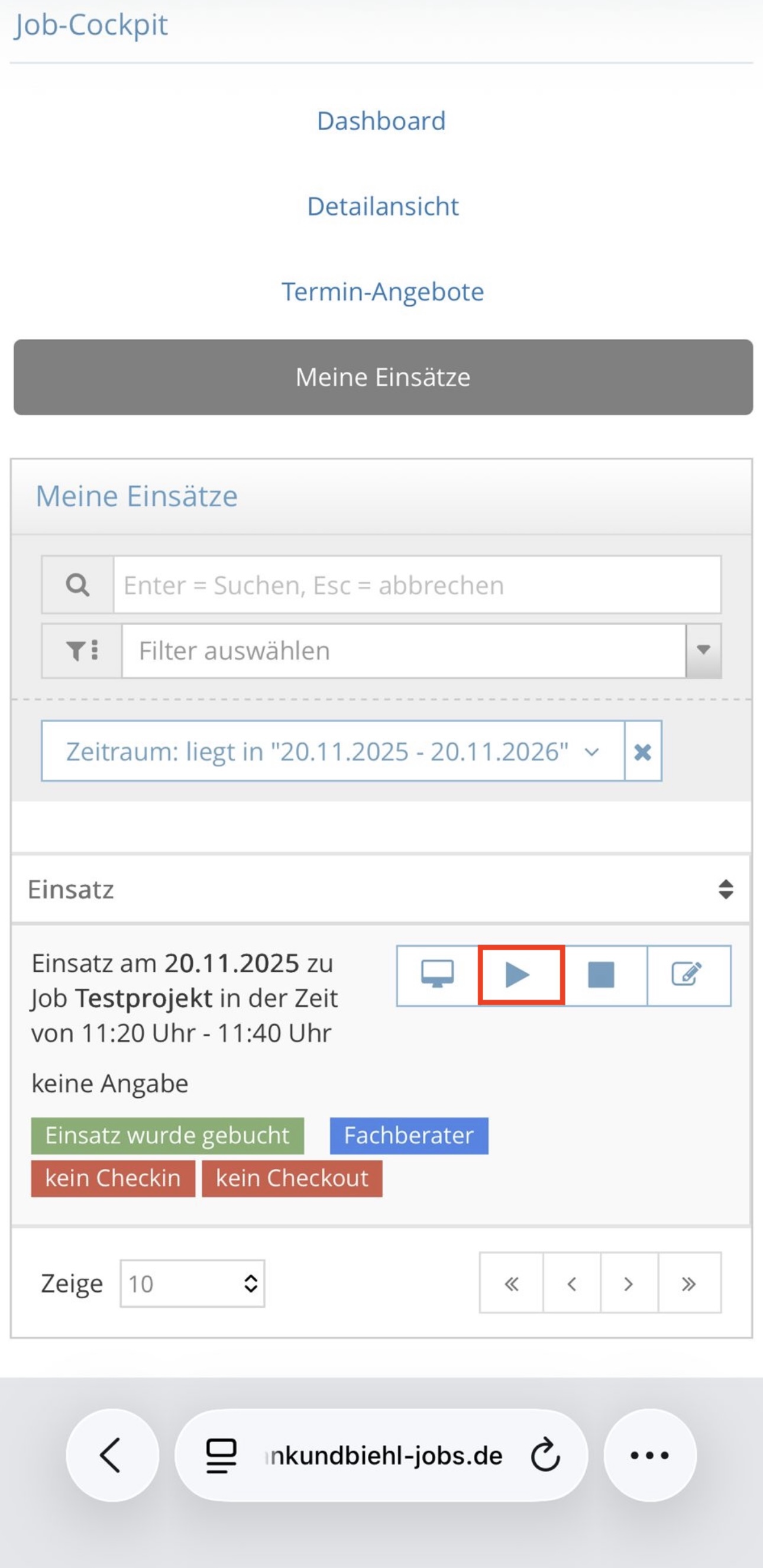Click into the search text field
Image resolution: width=763 pixels, height=1568 pixels.
point(417,585)
